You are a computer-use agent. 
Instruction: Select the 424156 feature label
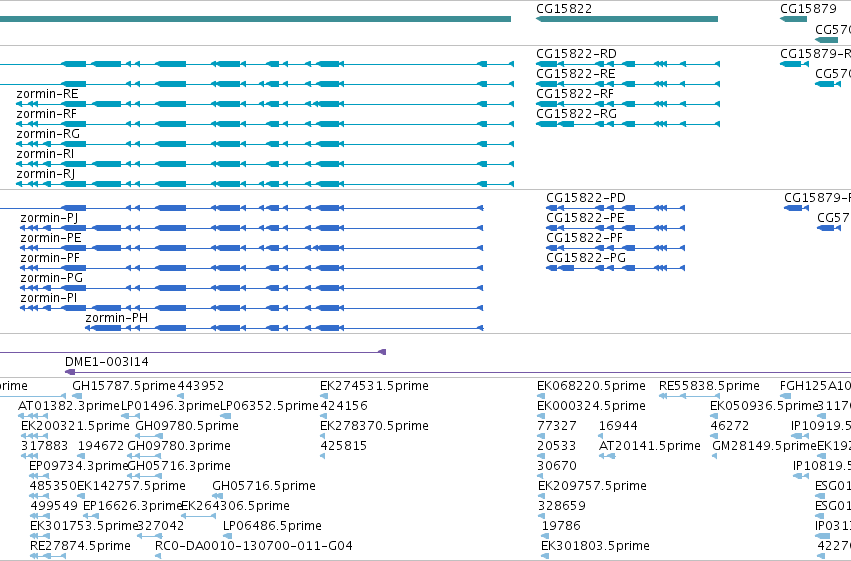pos(344,406)
